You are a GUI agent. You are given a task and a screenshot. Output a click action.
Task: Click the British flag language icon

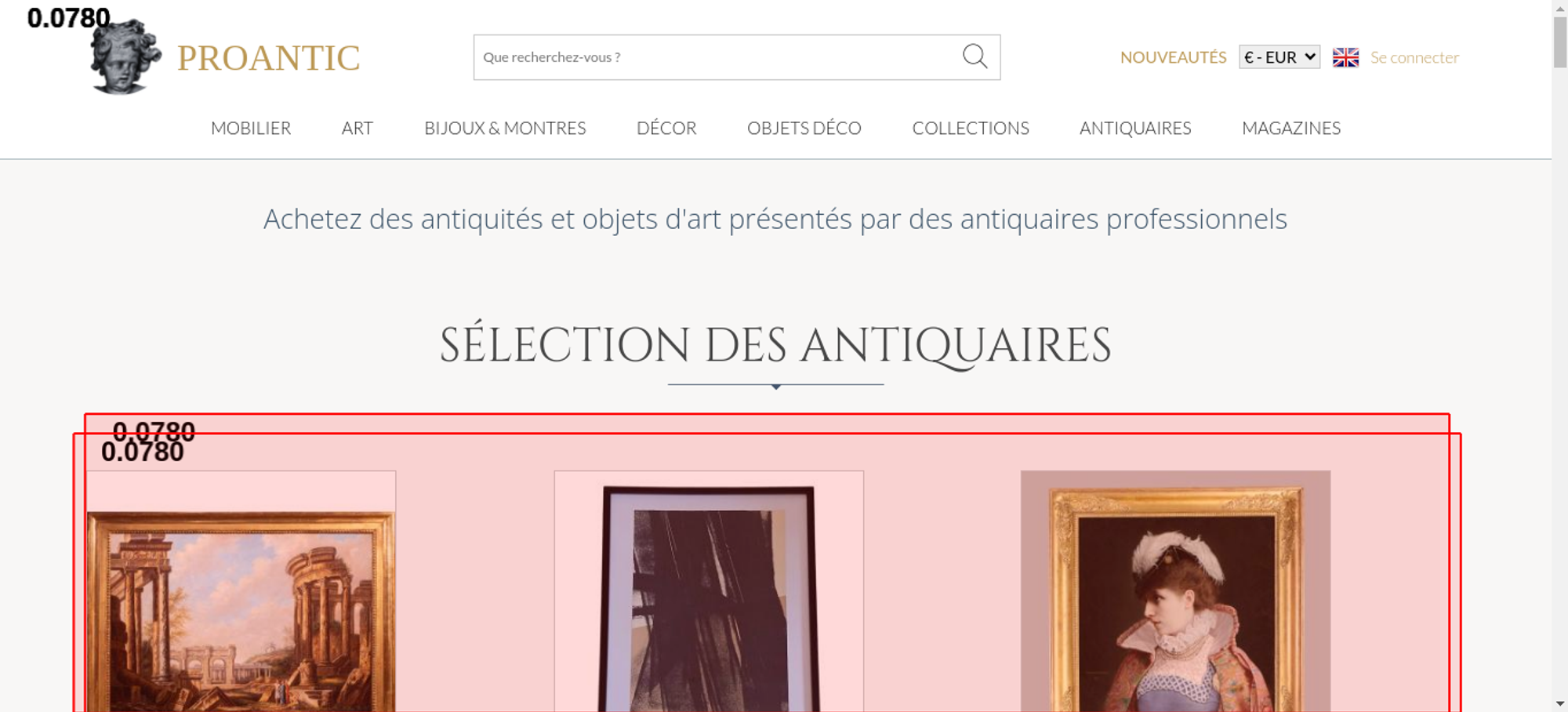click(1345, 57)
